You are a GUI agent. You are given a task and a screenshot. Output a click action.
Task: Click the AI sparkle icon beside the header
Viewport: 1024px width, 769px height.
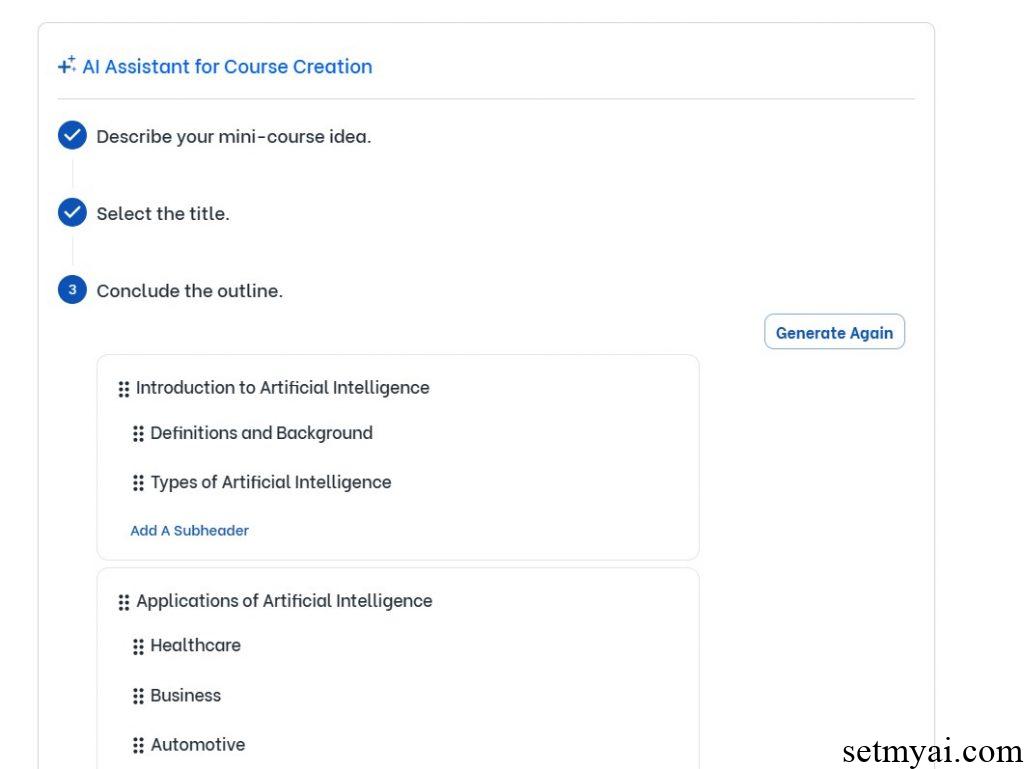pyautogui.click(x=67, y=65)
